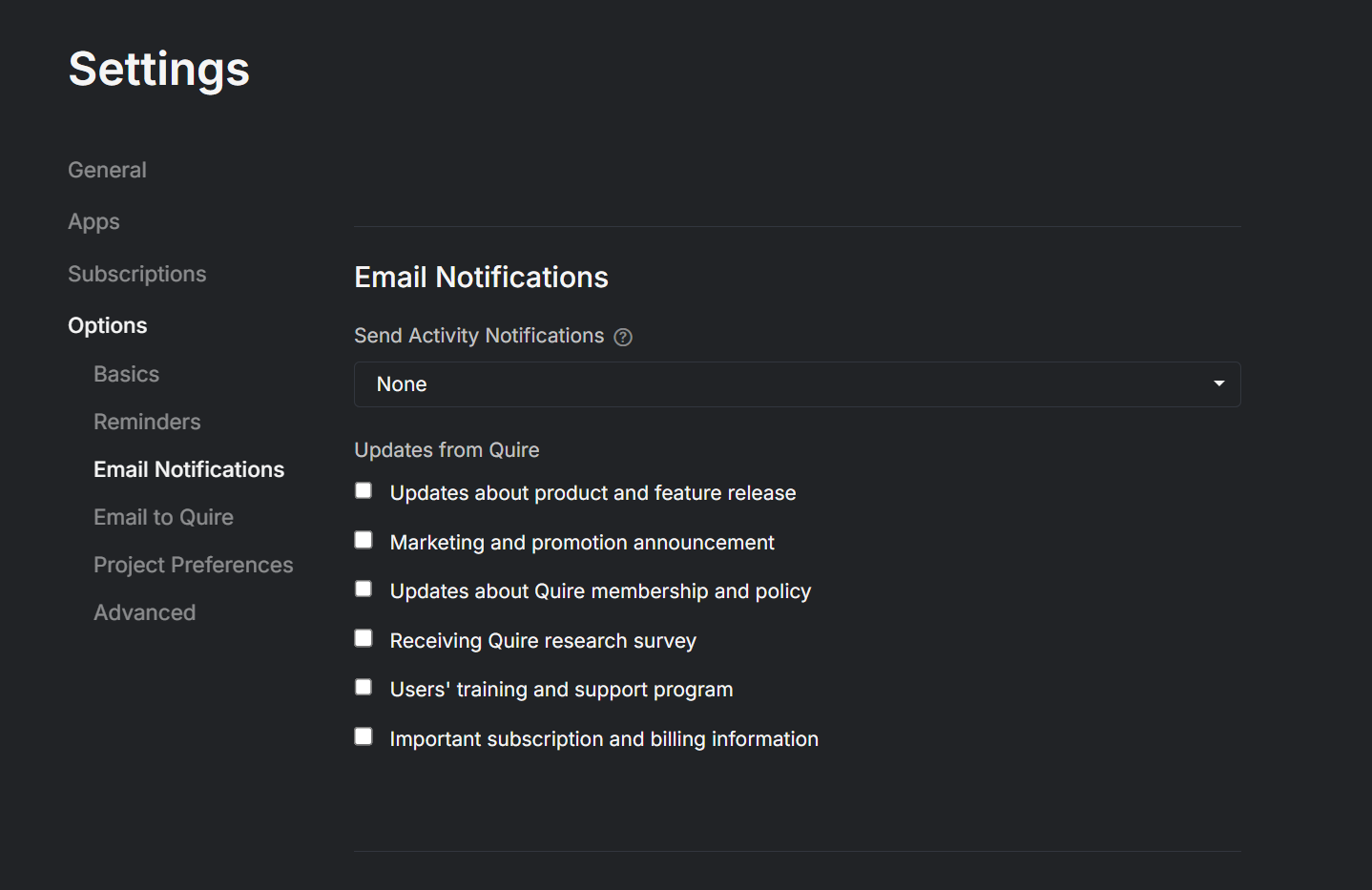The height and width of the screenshot is (890, 1372).
Task: Select Basics under Options
Action: point(126,374)
